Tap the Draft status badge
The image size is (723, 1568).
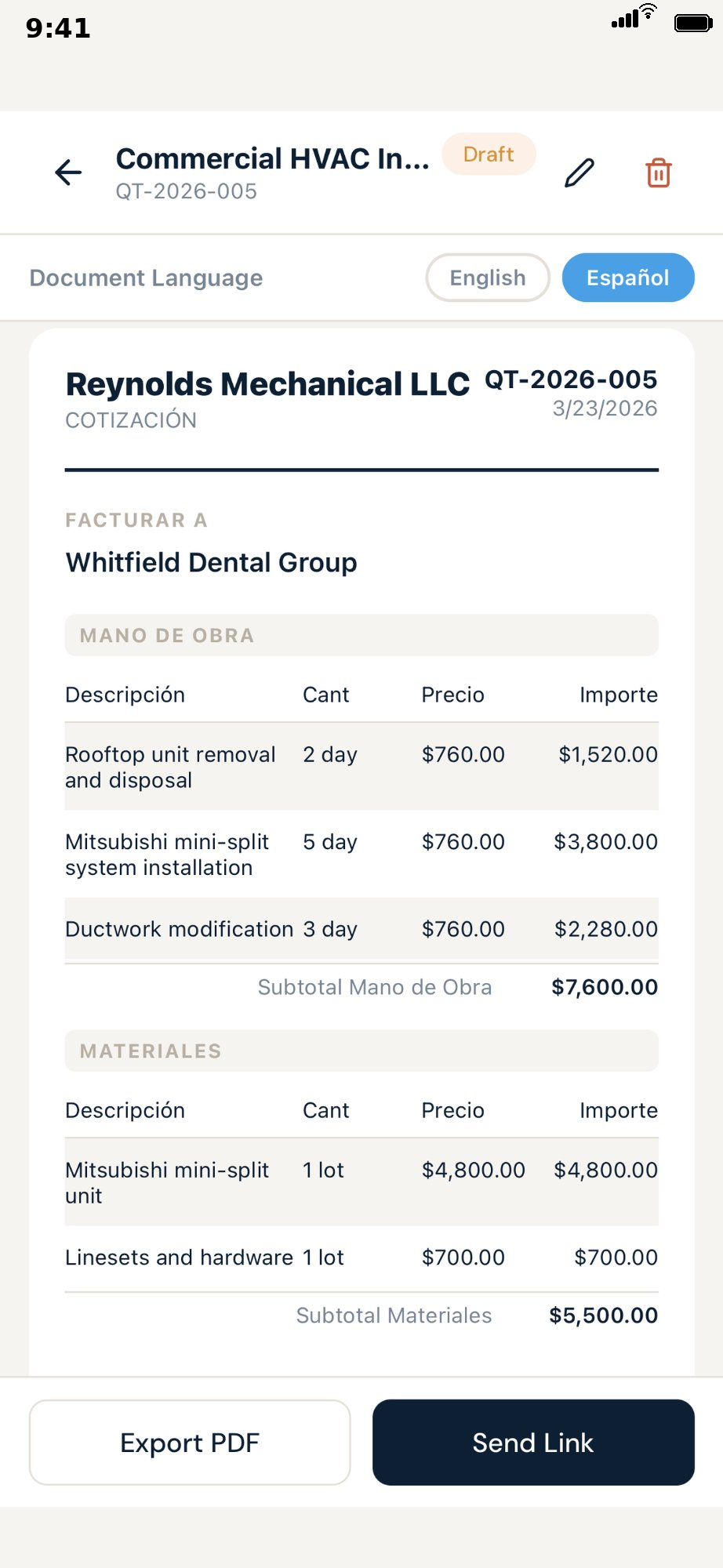click(x=489, y=154)
